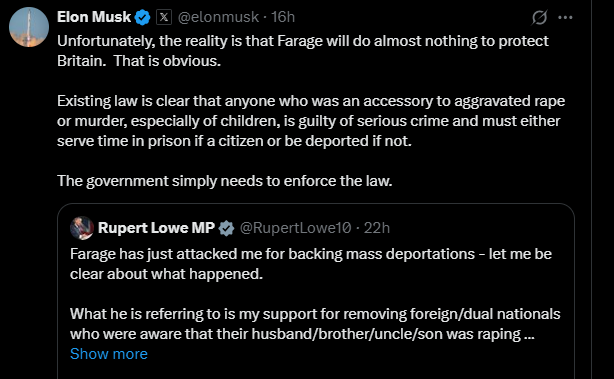Click the quoted post card border area
The width and height of the screenshot is (614, 379).
[316, 291]
